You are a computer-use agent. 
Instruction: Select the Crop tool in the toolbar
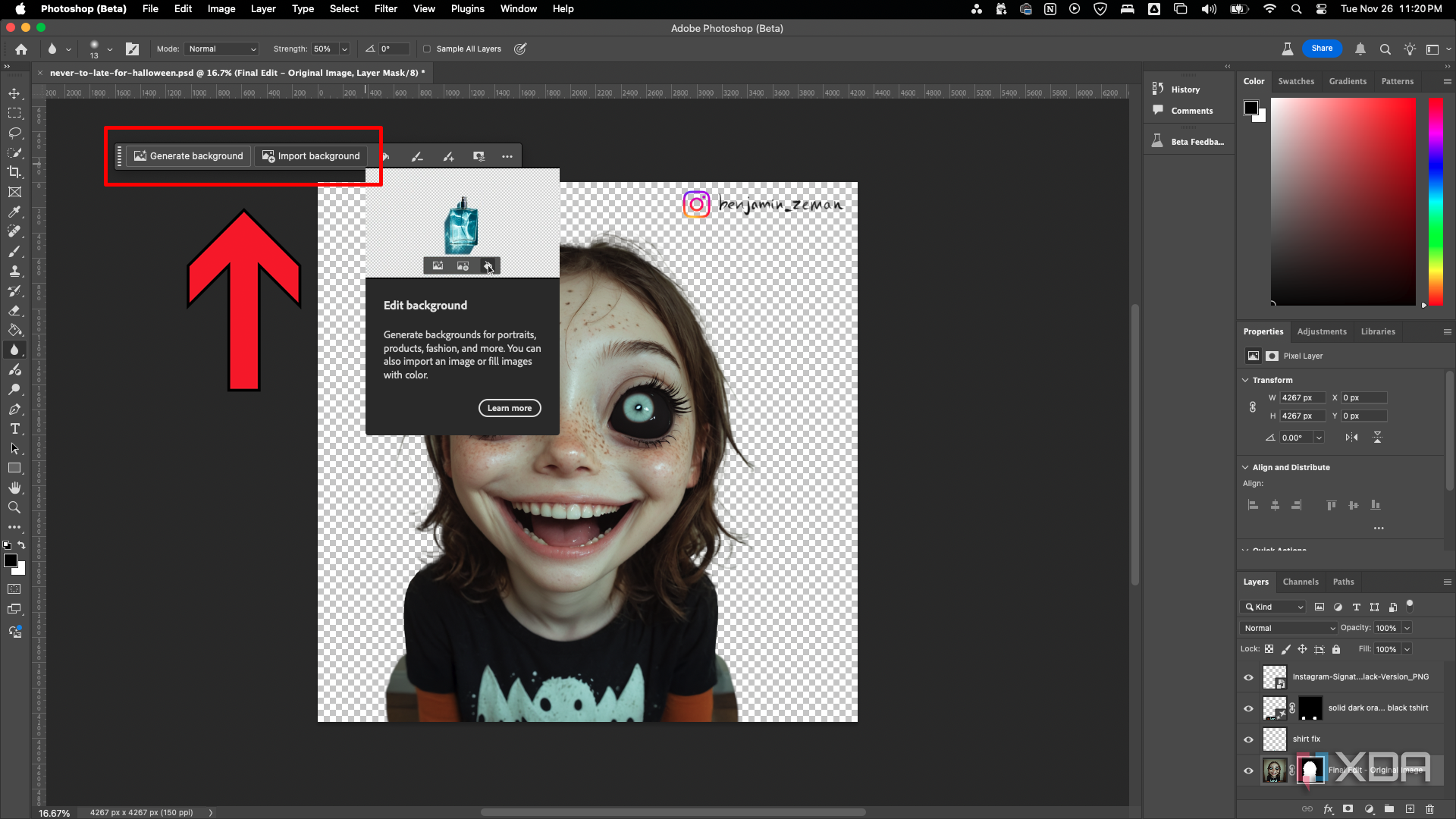pyautogui.click(x=14, y=171)
